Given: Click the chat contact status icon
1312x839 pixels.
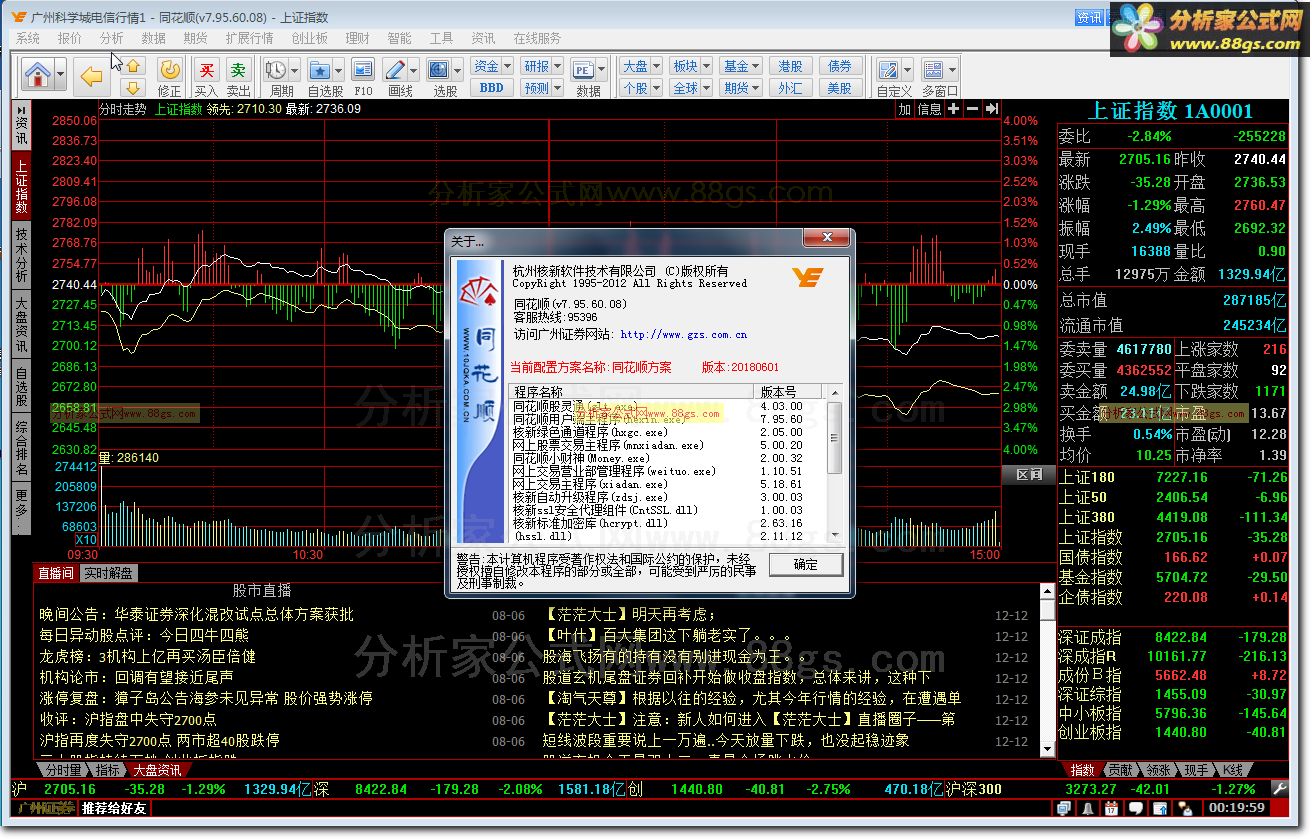Looking at the screenshot, I should (1183, 807).
